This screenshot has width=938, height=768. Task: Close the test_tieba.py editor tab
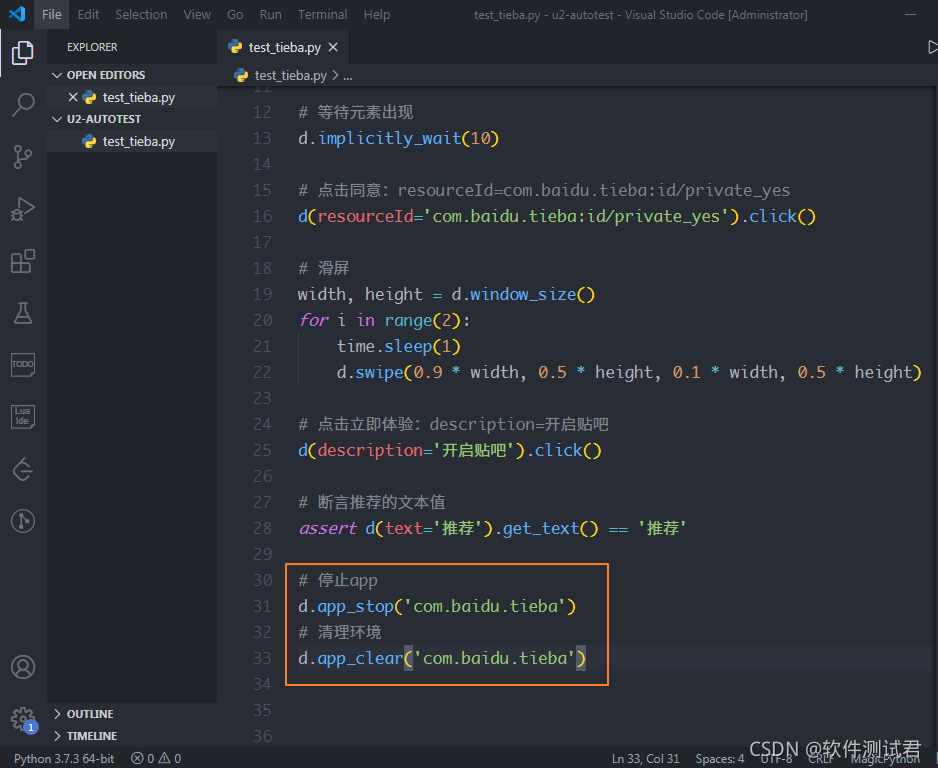coord(333,47)
